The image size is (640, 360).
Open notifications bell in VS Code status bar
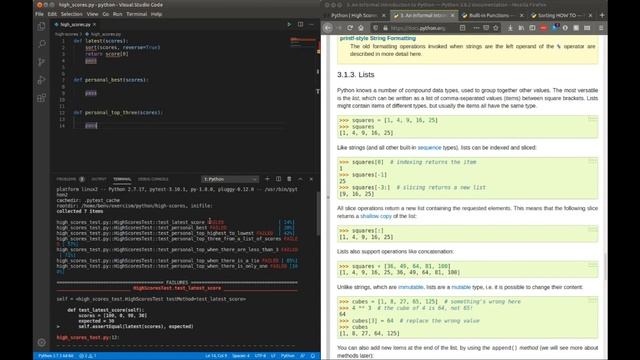tap(313, 356)
